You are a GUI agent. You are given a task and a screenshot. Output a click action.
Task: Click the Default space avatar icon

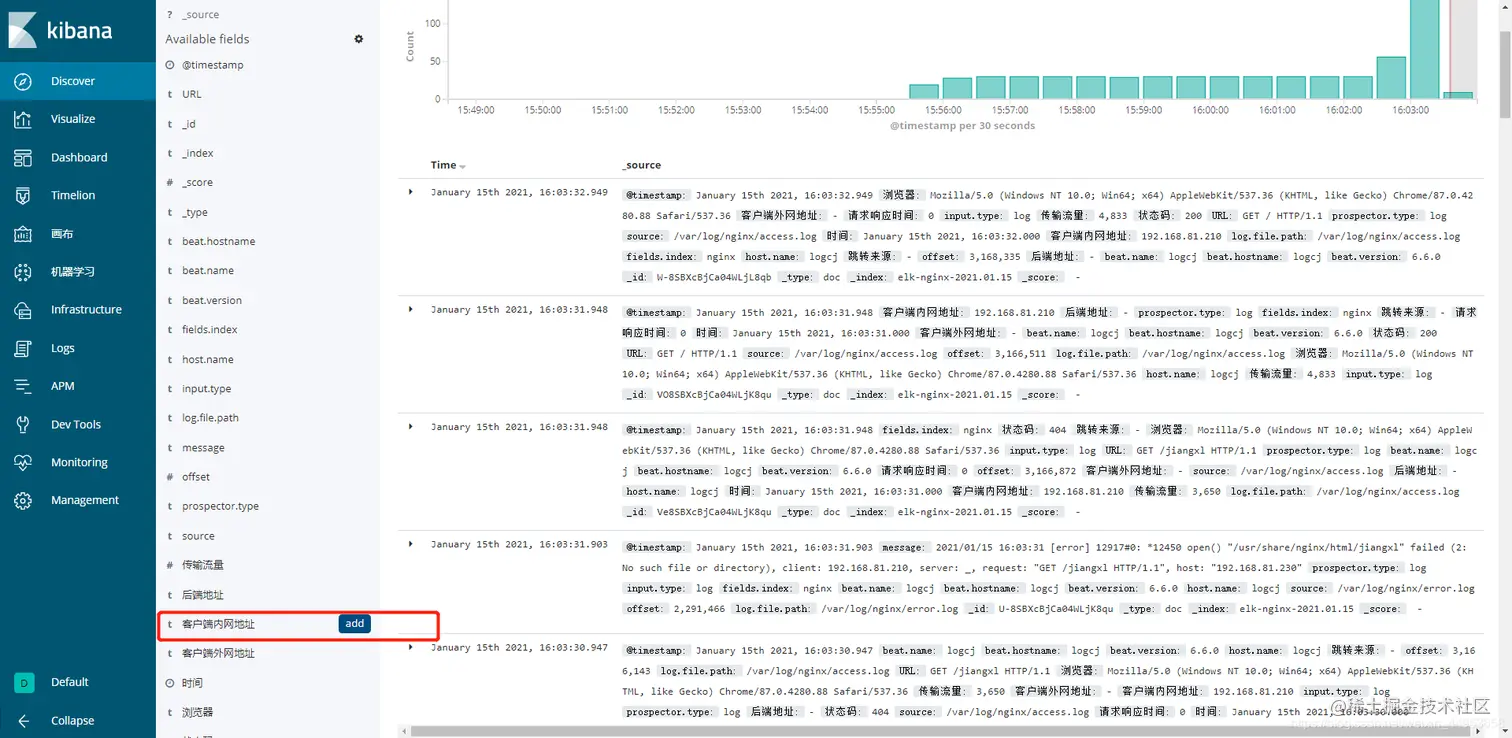coord(23,682)
